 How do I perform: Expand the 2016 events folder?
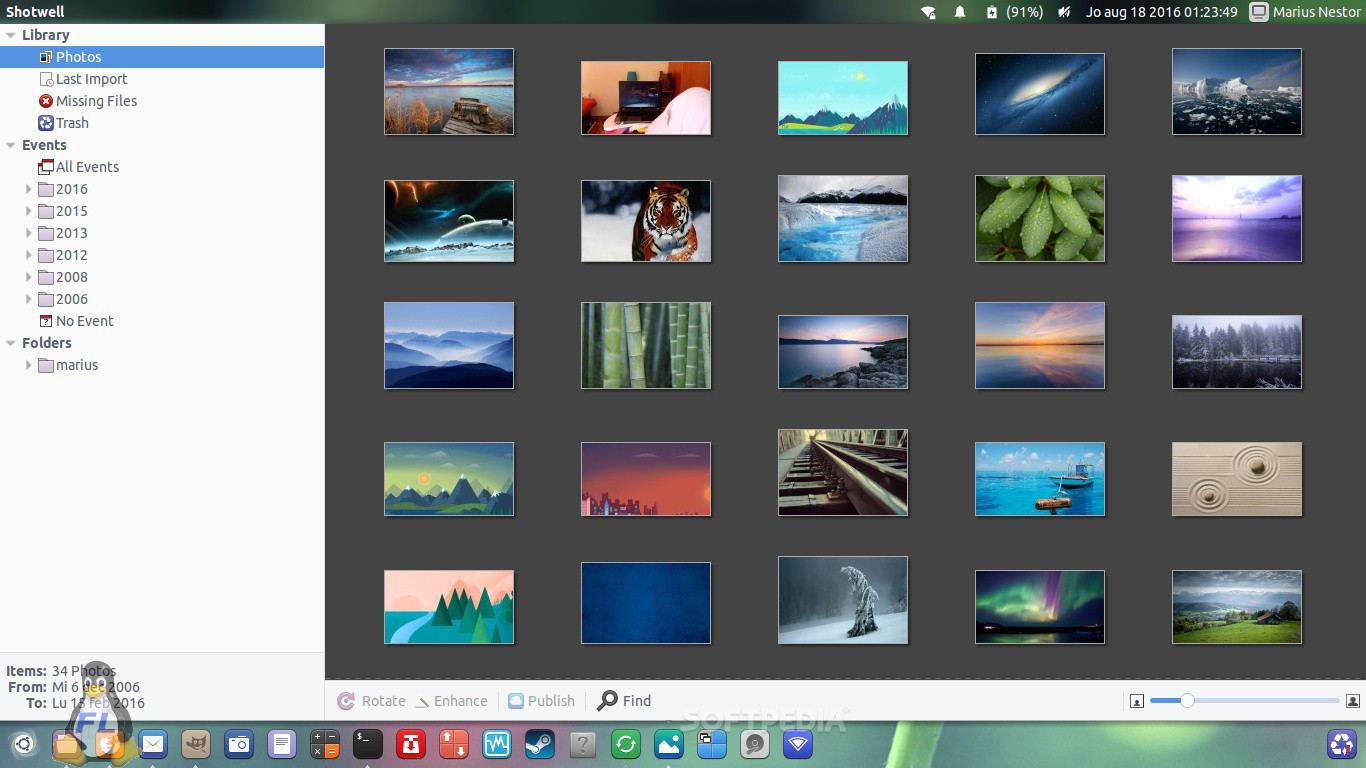point(29,189)
